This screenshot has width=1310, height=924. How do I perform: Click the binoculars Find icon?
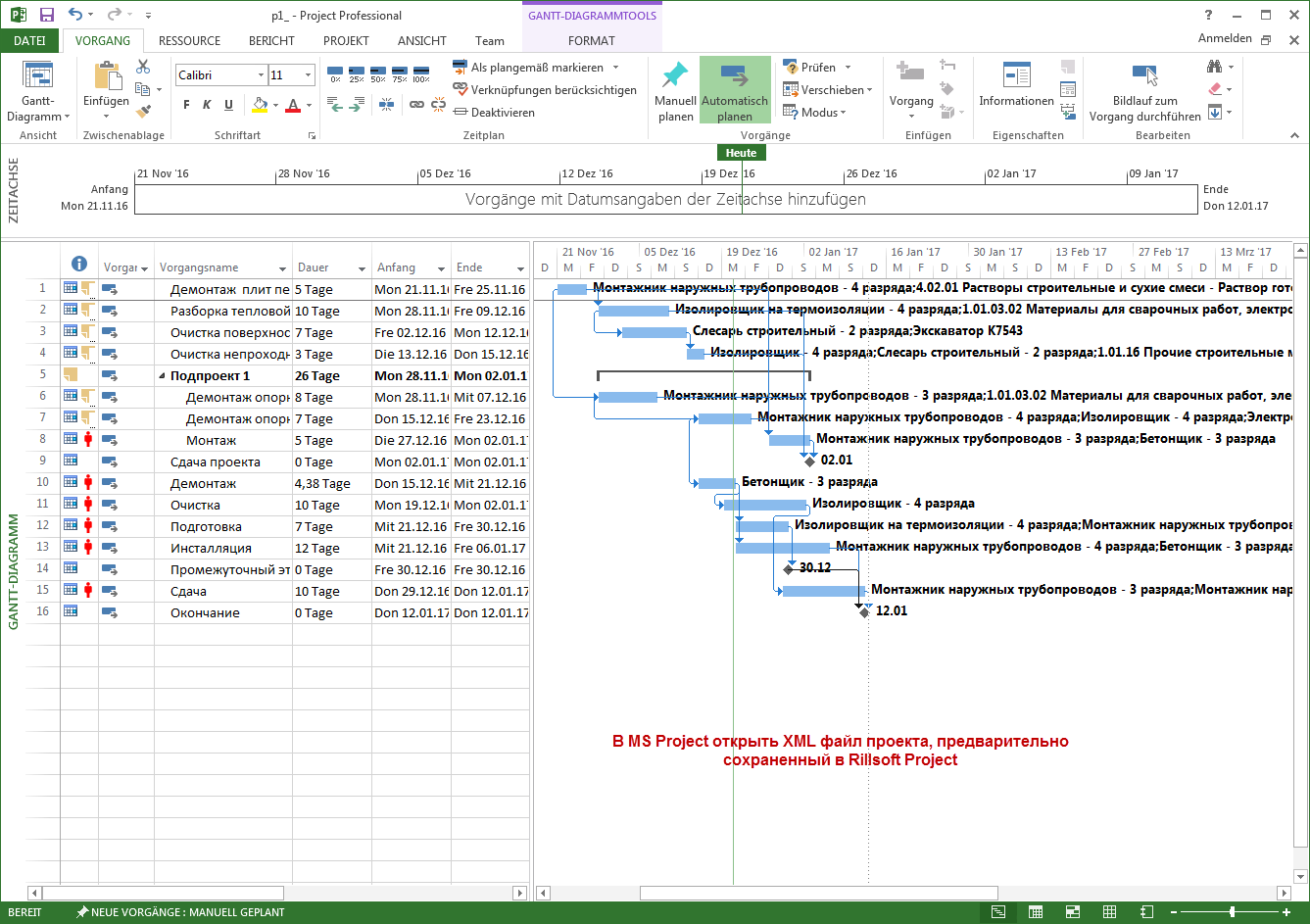pos(1215,67)
